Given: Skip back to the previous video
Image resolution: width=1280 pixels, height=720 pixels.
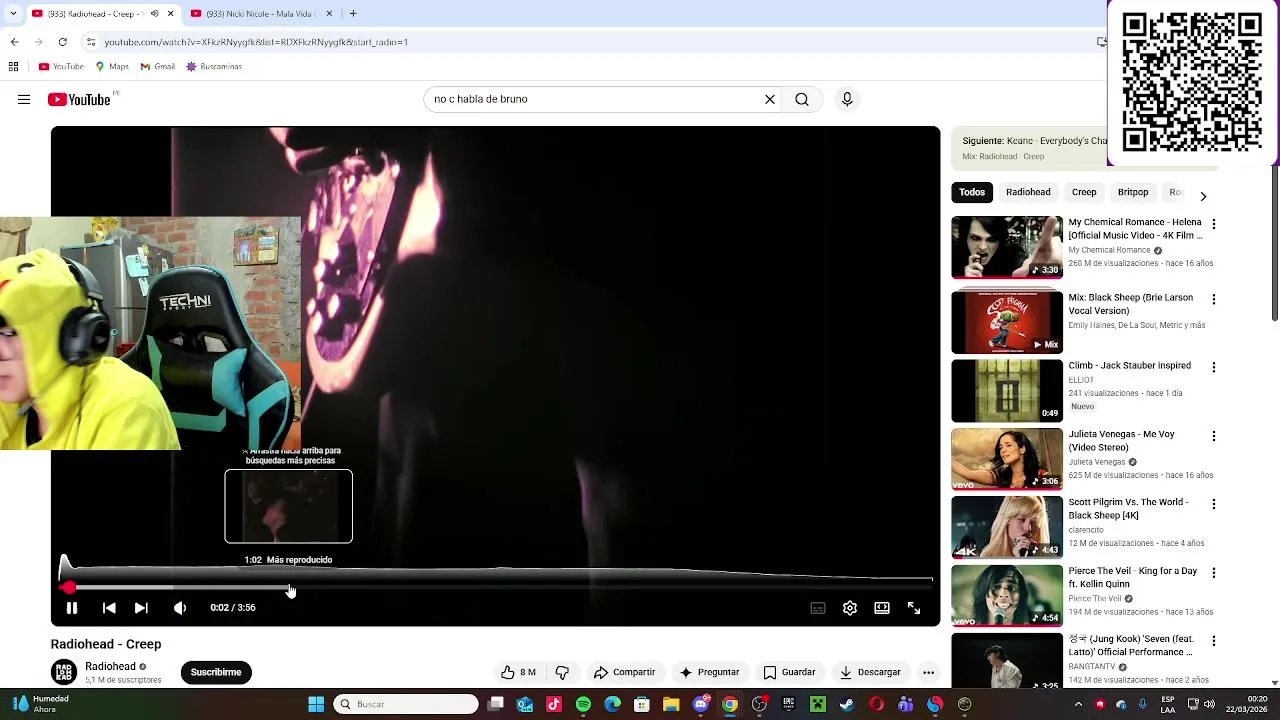Looking at the screenshot, I should (x=109, y=607).
